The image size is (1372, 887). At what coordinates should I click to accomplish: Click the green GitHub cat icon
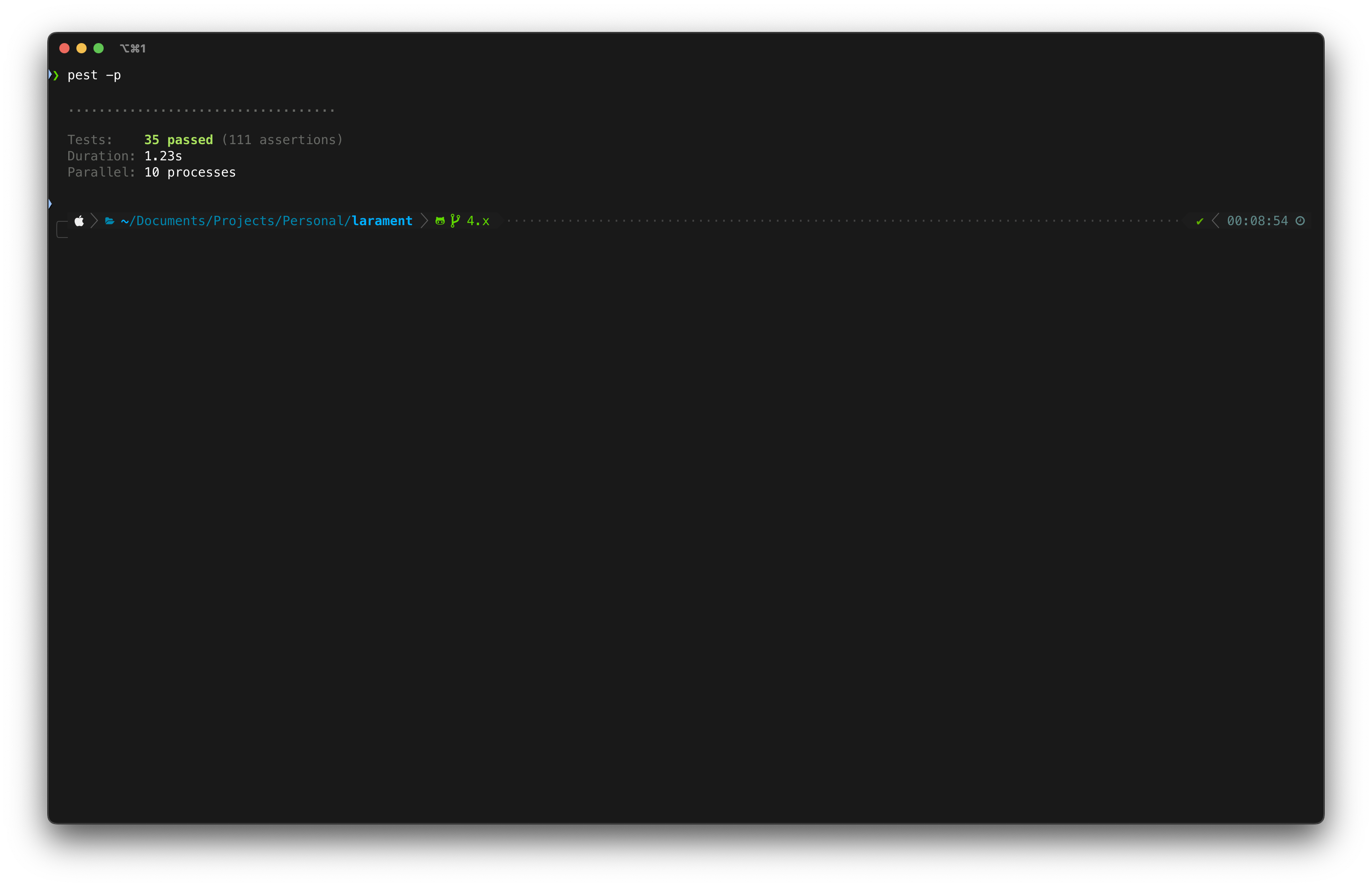440,221
